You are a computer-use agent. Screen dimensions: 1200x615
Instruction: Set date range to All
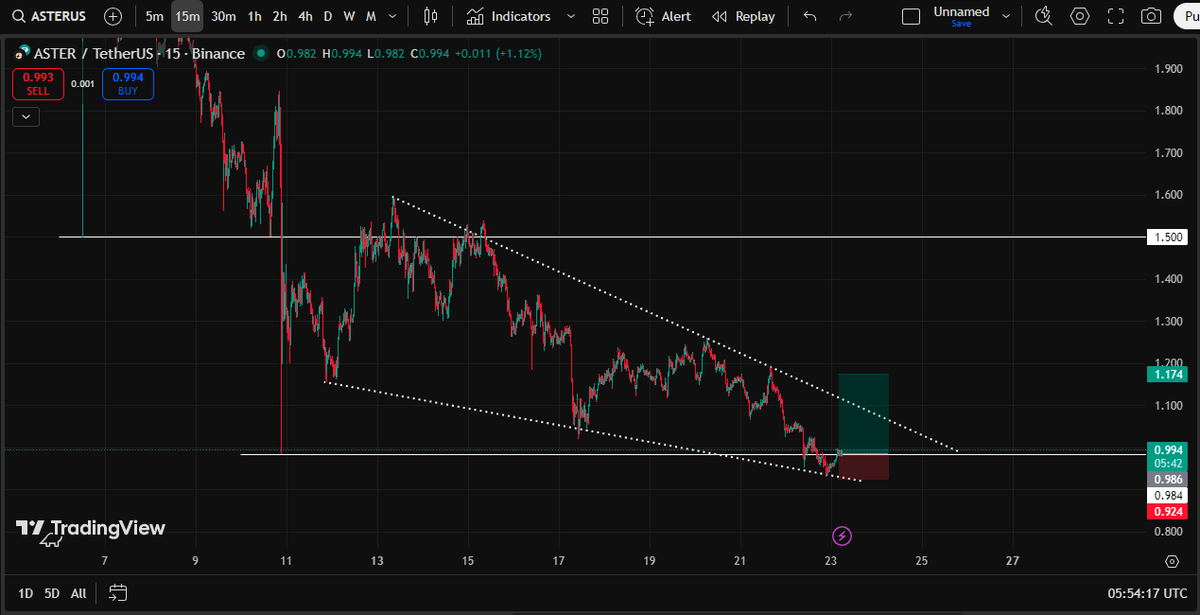[78, 593]
